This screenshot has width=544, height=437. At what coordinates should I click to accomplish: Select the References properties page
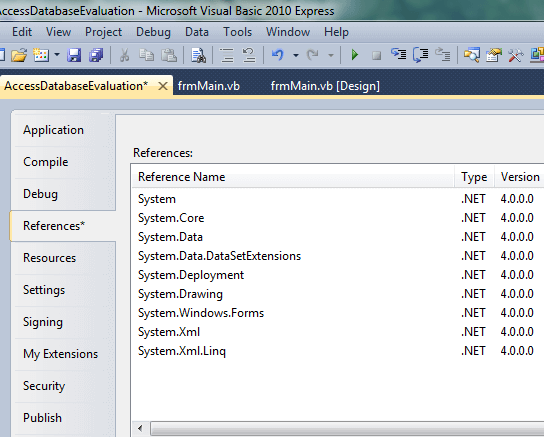click(x=63, y=226)
